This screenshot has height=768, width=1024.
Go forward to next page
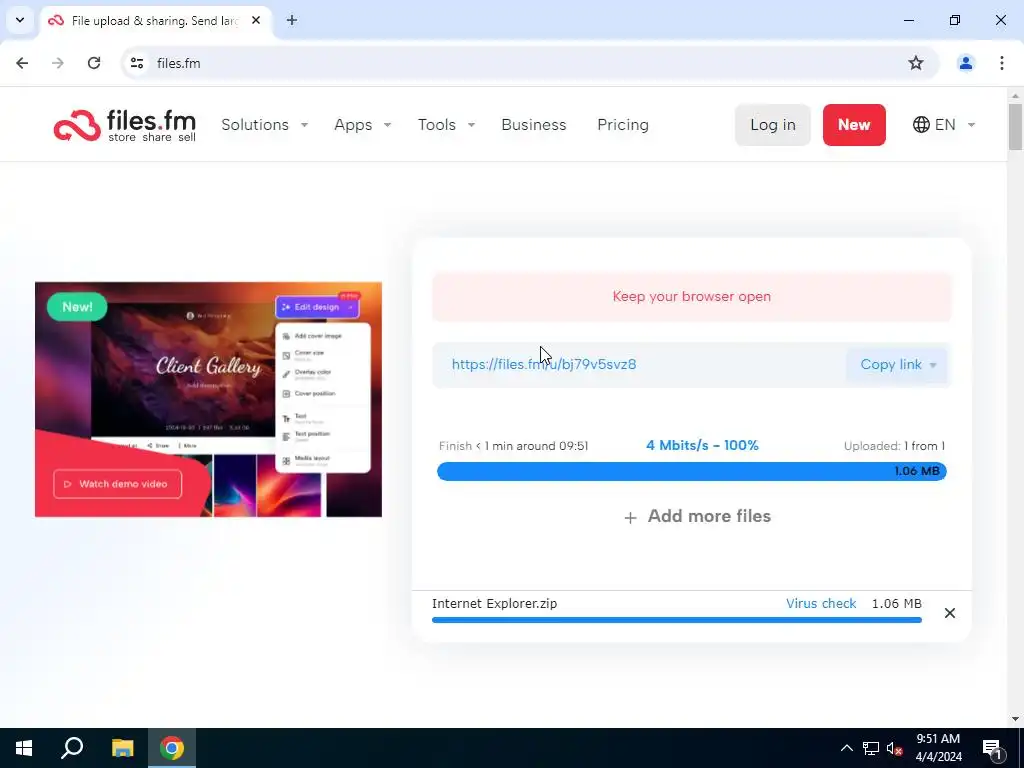58,63
